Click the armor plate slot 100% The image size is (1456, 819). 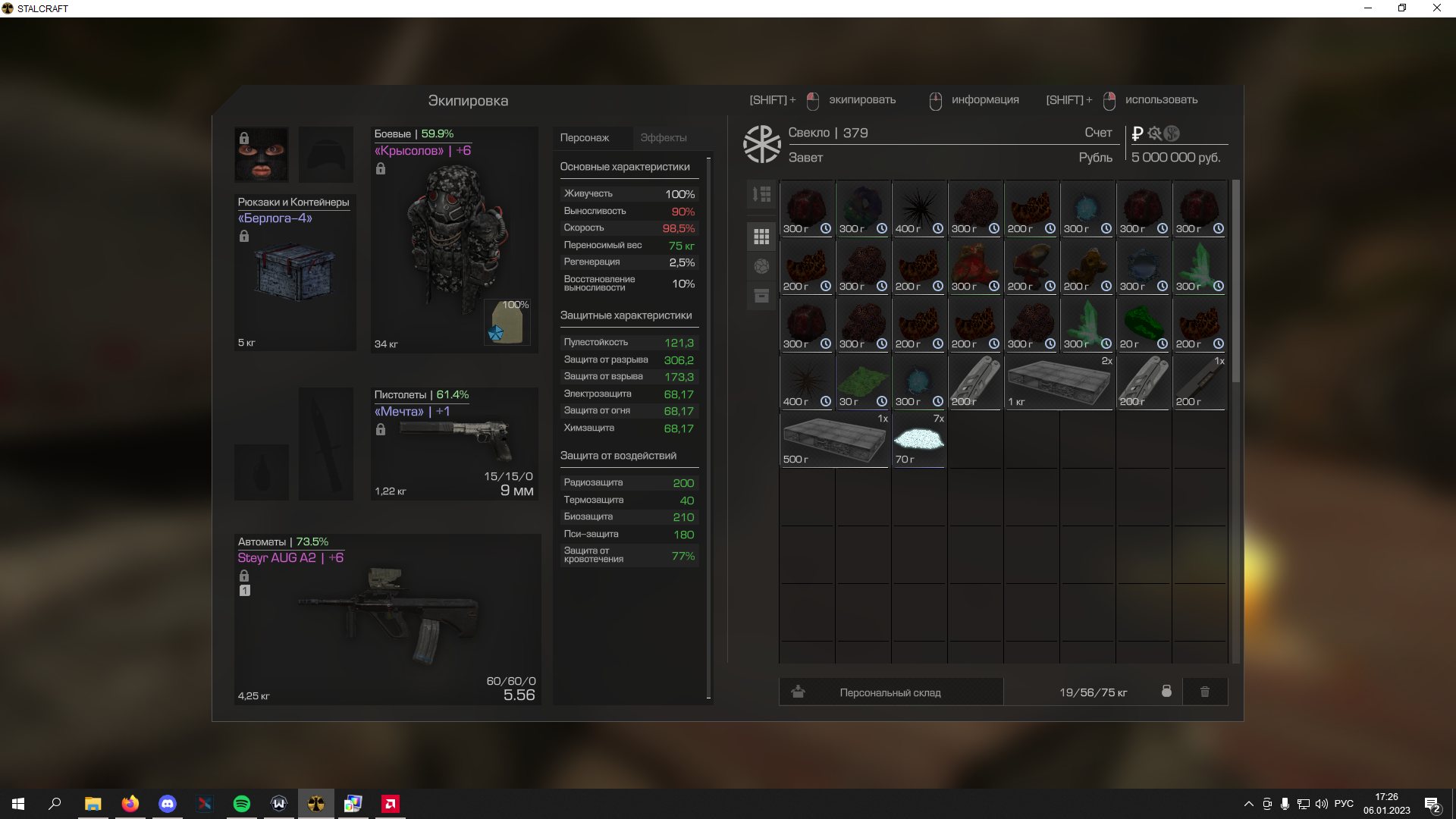click(507, 322)
